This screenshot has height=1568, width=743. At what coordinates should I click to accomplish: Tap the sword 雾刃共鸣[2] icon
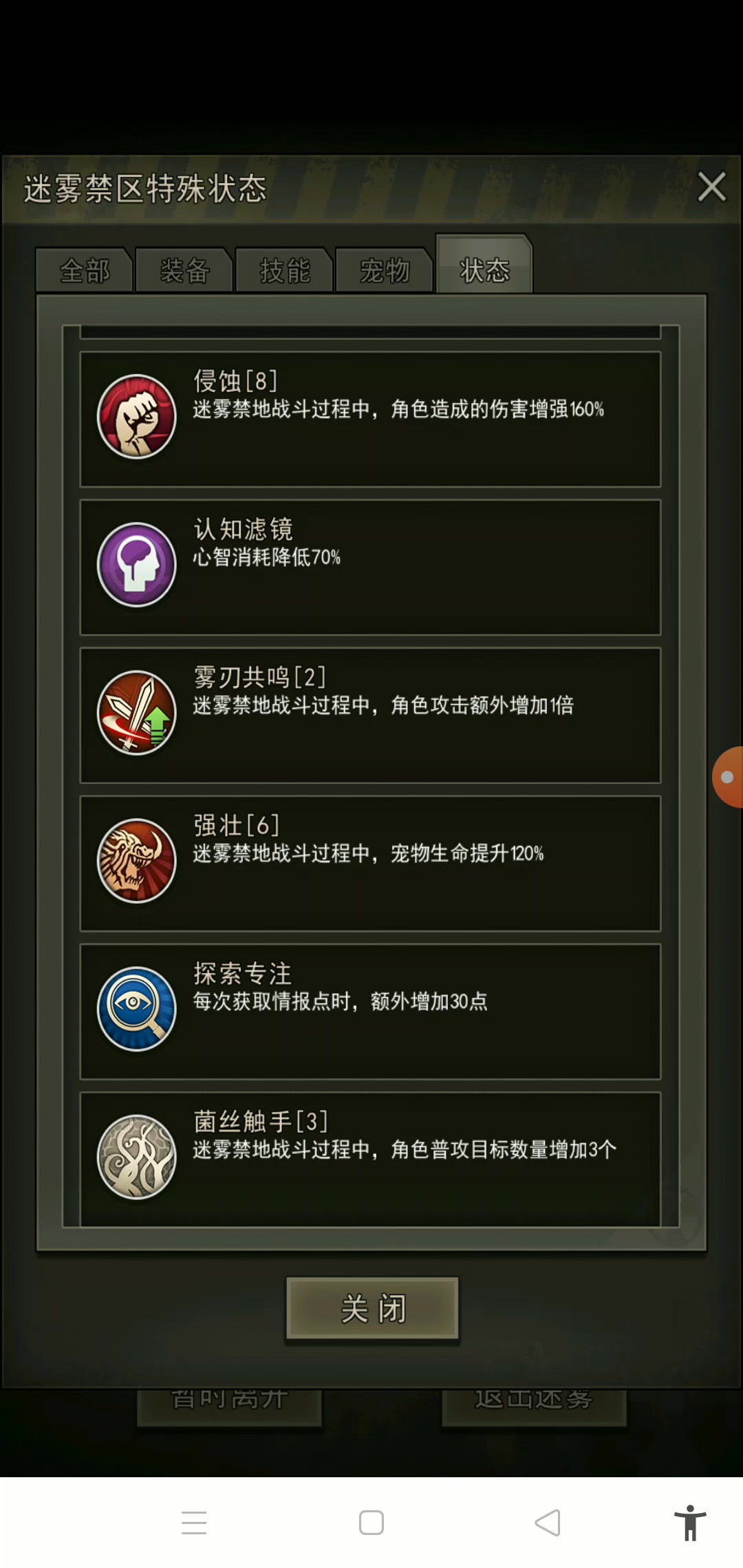(x=137, y=713)
